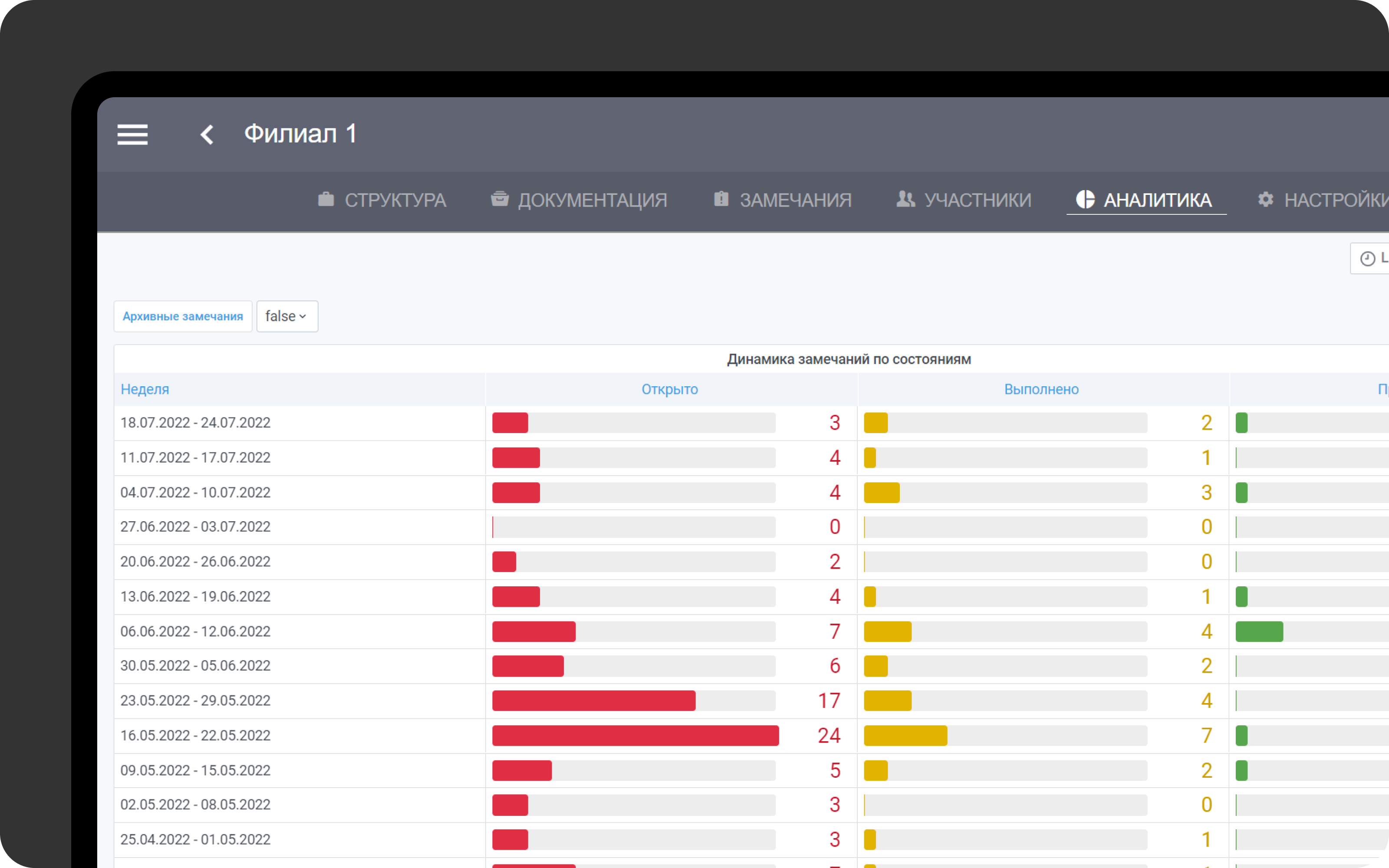Select the row 23.05.2022 - 29.05.2022
This screenshot has width=1389, height=868.
(x=751, y=700)
